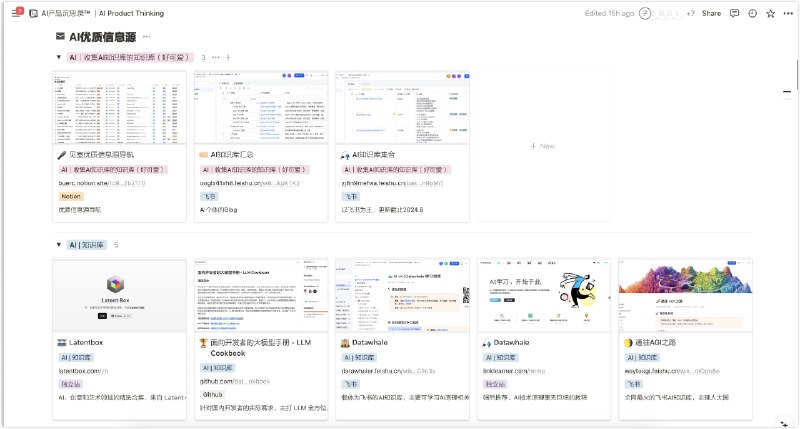Open the comments panel icon
Viewport: 800px width, 429px height.
(734, 14)
